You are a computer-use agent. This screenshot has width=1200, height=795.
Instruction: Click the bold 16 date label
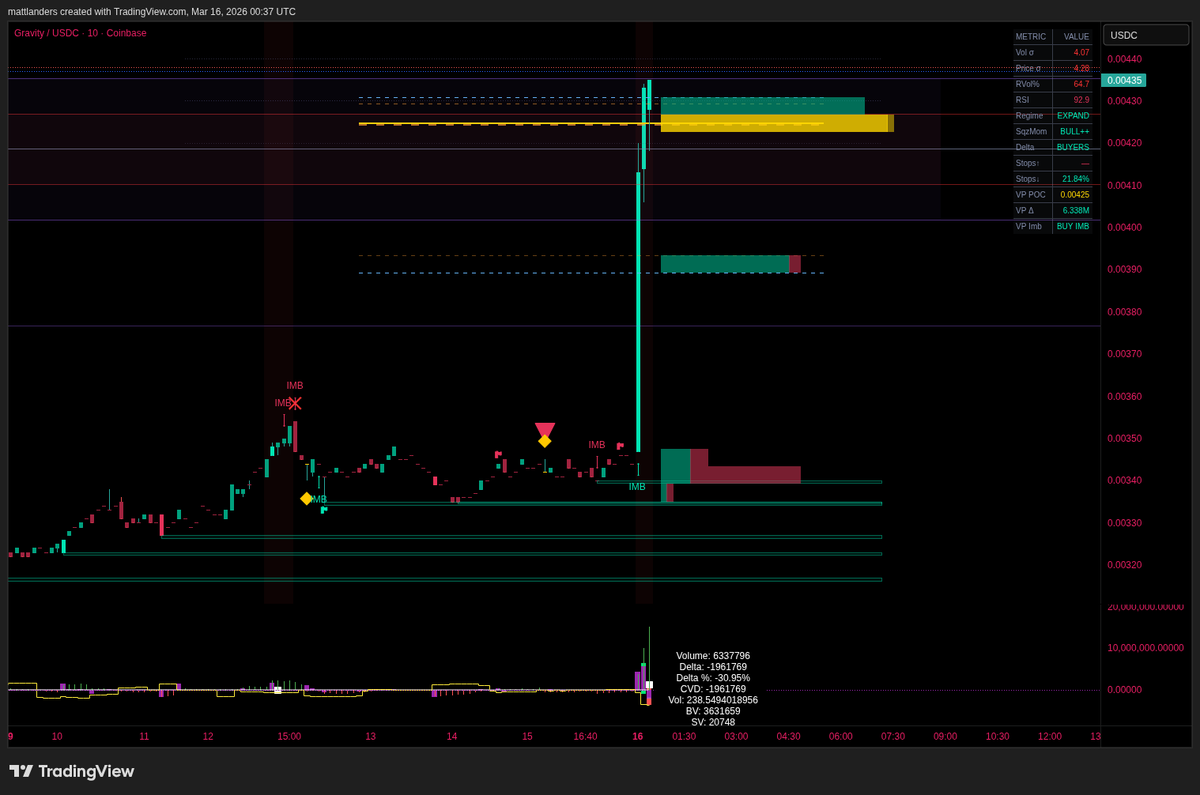638,737
